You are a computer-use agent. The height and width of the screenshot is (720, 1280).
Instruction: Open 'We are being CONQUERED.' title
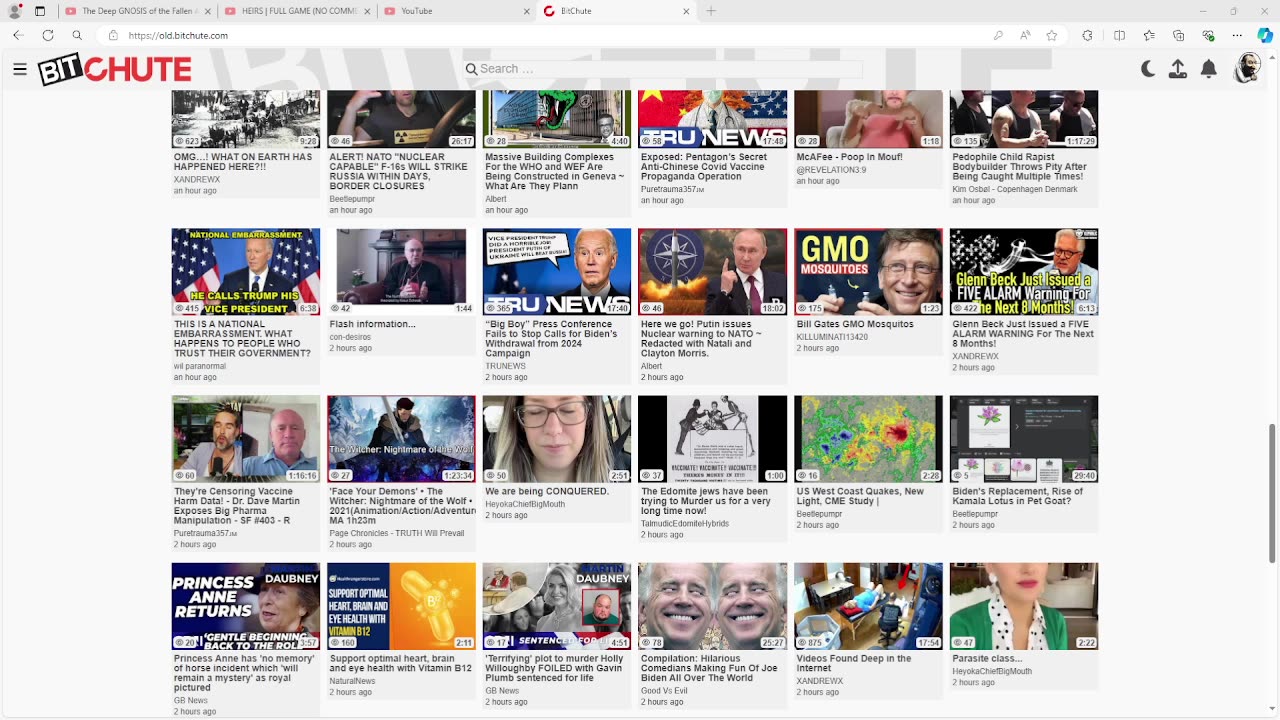click(x=547, y=491)
